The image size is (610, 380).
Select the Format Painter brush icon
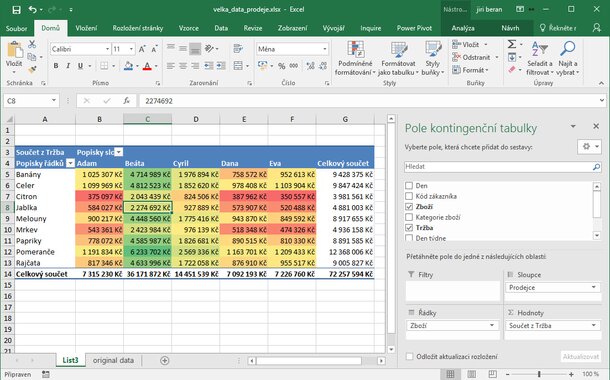32,70
